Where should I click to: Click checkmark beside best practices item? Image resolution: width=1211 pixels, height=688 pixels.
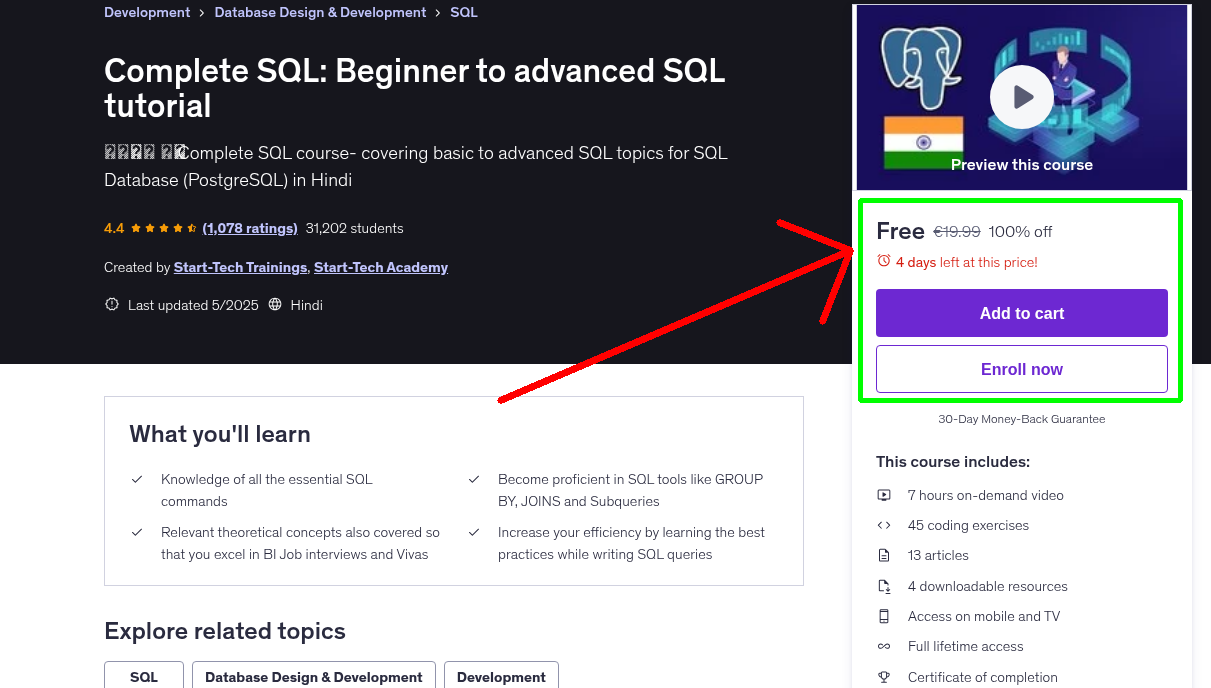(x=474, y=533)
